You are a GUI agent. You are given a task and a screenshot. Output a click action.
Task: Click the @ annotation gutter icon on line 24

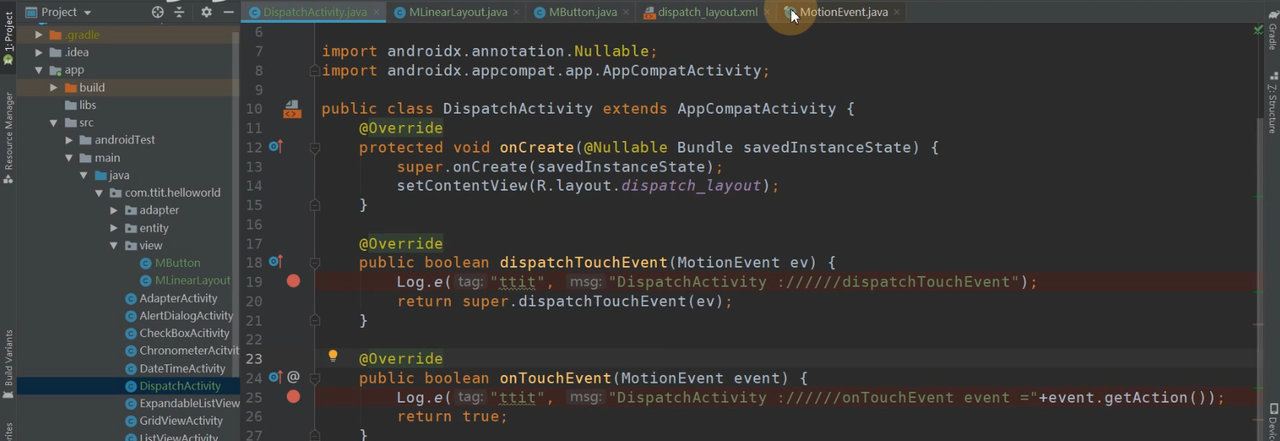coord(294,377)
